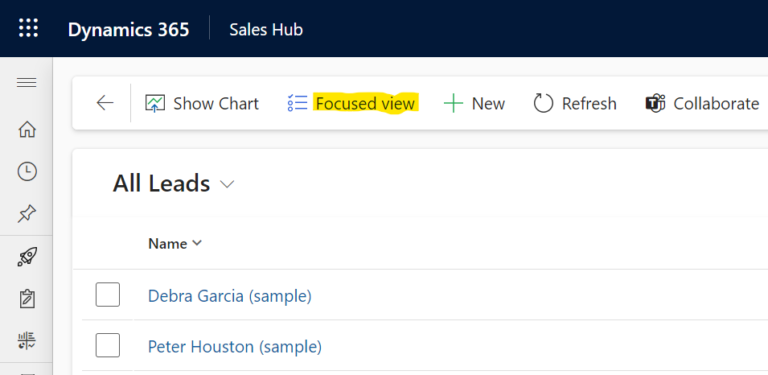The image size is (768, 375).
Task: Open the app launcher waffle icon
Action: 28,28
